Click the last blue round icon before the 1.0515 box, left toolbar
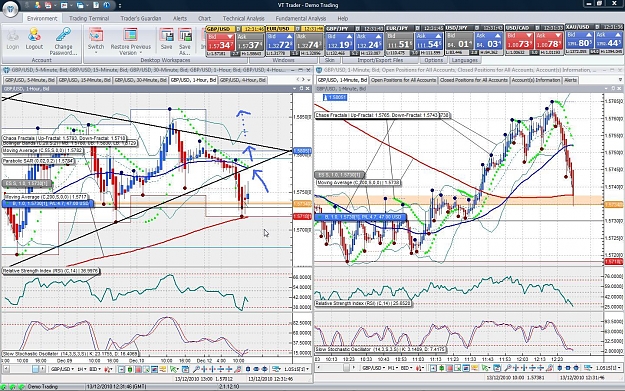This screenshot has height=391, width=625. (264, 369)
